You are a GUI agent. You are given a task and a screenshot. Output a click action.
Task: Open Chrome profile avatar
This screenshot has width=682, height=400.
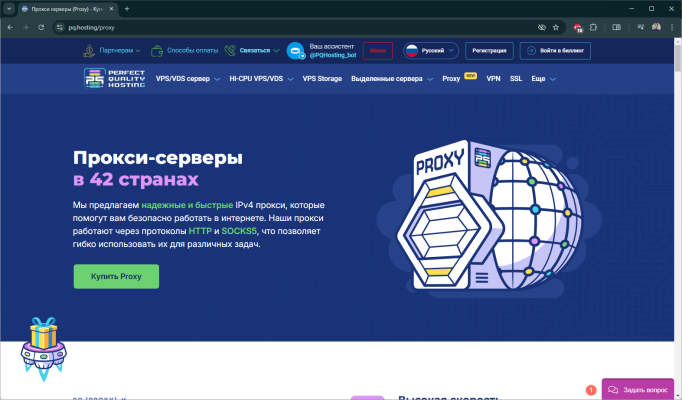[655, 27]
